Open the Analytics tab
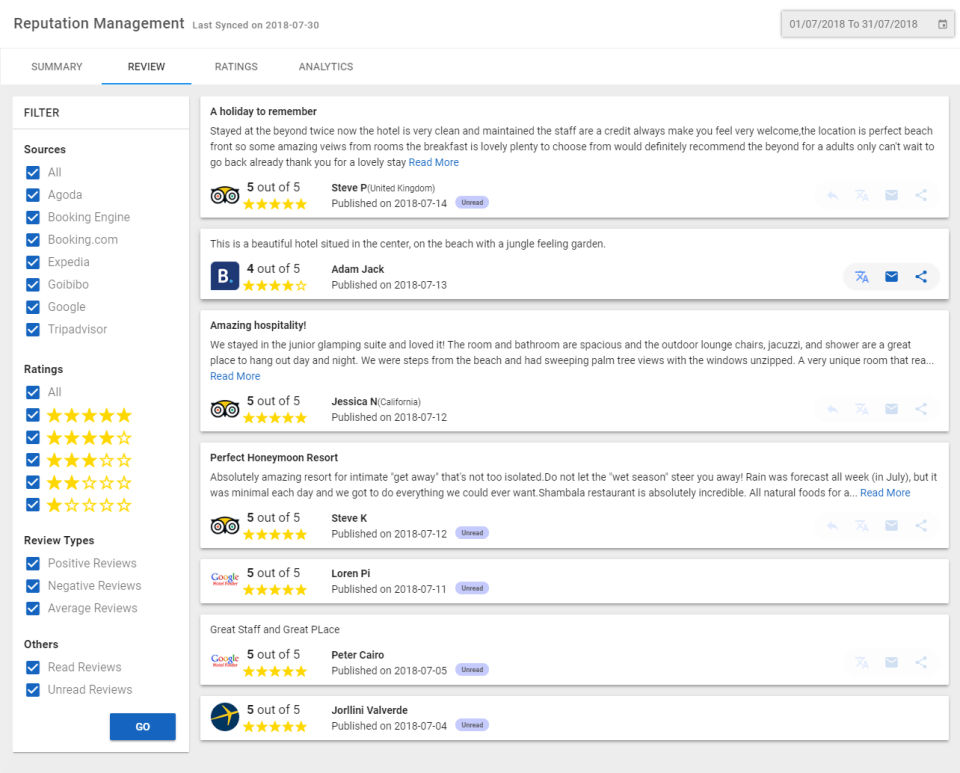960x773 pixels. click(326, 67)
